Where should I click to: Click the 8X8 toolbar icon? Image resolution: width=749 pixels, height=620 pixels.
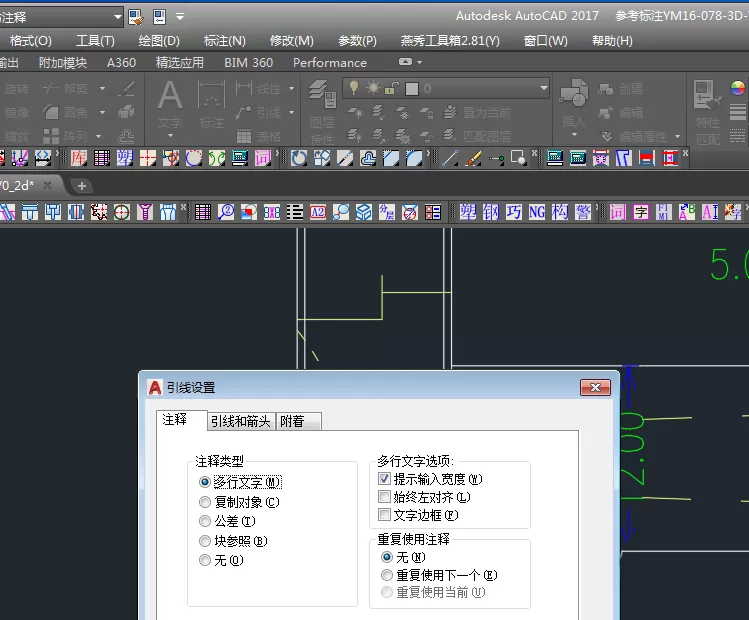pos(272,212)
